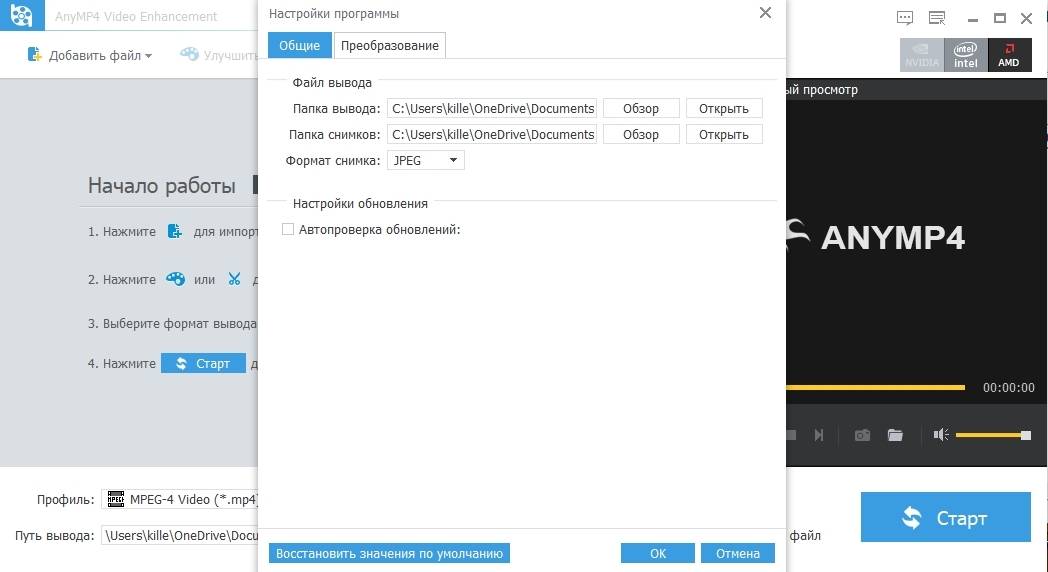
Task: Open the Преобразование tab
Action: tap(390, 45)
